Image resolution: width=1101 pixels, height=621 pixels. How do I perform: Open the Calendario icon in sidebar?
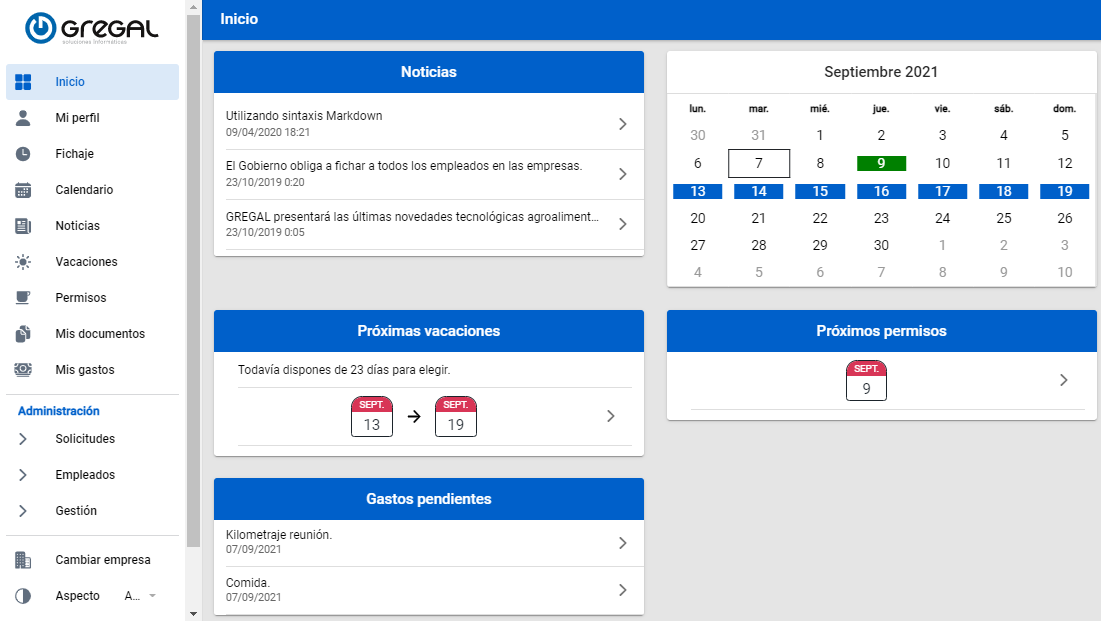(x=24, y=190)
